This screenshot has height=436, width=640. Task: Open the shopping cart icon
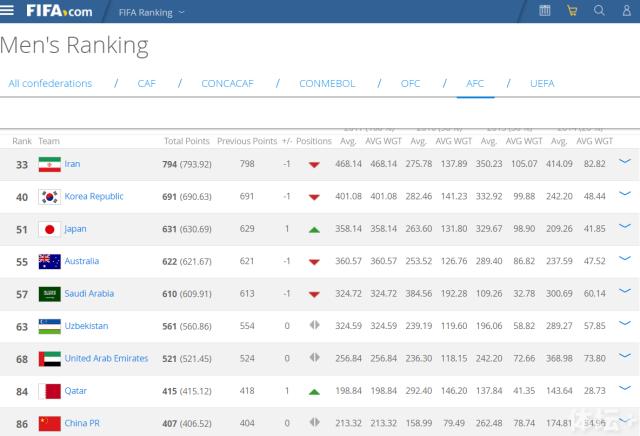coord(572,11)
